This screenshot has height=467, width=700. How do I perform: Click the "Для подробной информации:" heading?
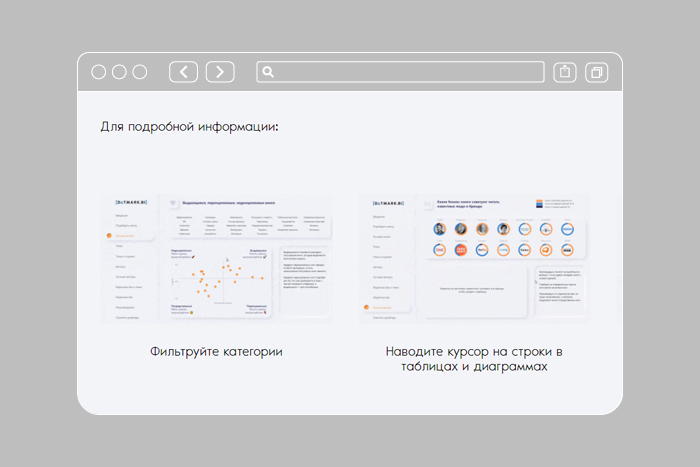[189, 127]
